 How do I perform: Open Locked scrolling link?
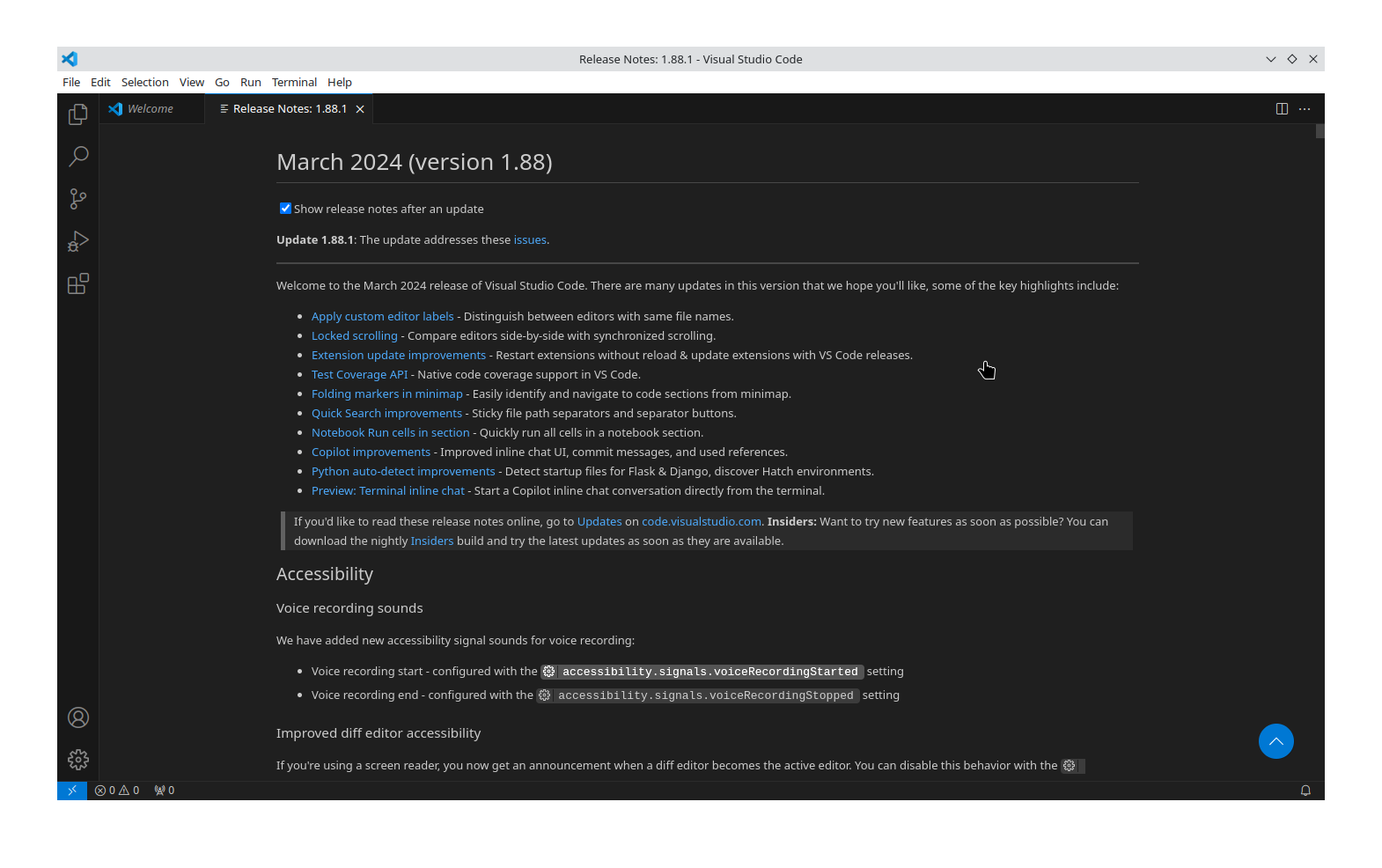coord(355,336)
